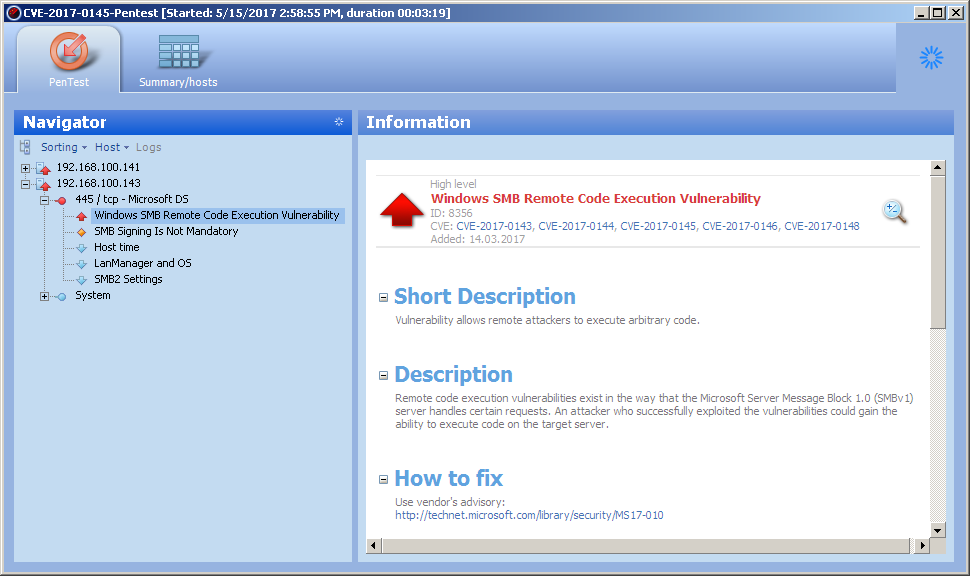Click the zoom magnifier icon in Information panel
Image resolution: width=970 pixels, height=576 pixels.
tap(894, 211)
